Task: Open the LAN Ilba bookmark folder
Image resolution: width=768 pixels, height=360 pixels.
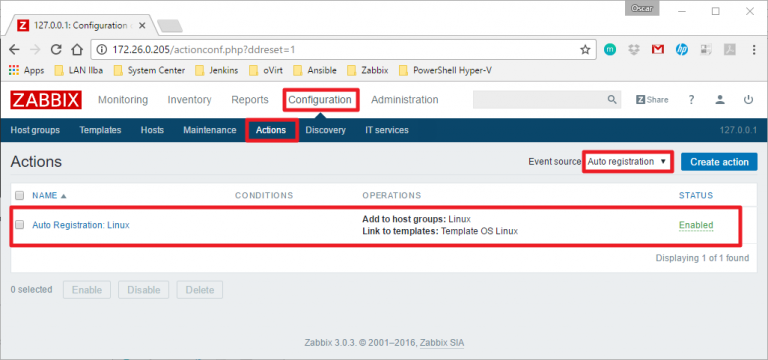Action: coord(78,71)
